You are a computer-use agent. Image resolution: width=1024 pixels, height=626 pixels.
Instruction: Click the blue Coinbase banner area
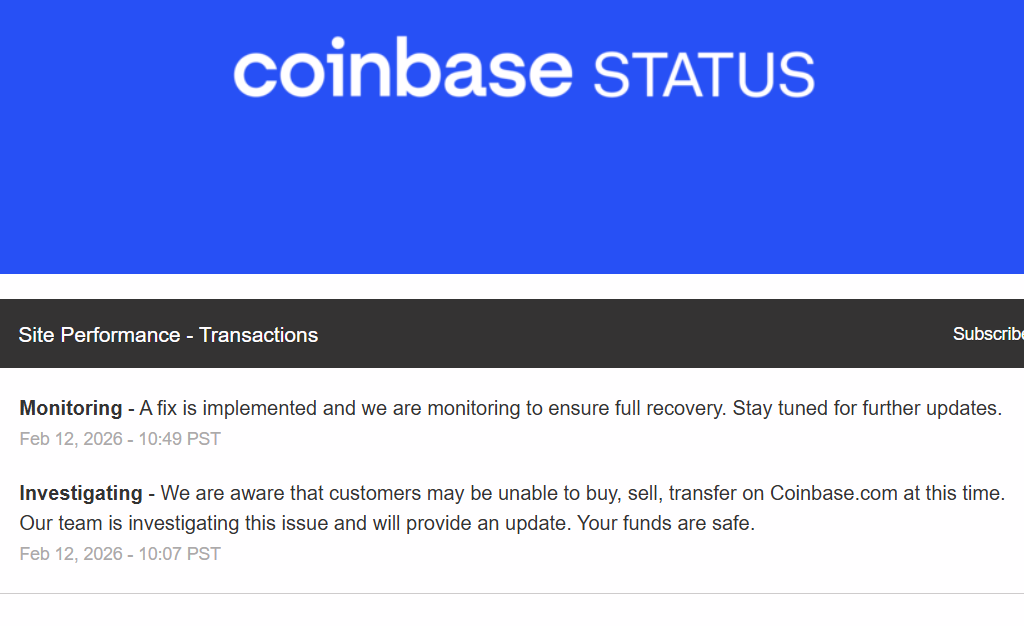point(512,200)
